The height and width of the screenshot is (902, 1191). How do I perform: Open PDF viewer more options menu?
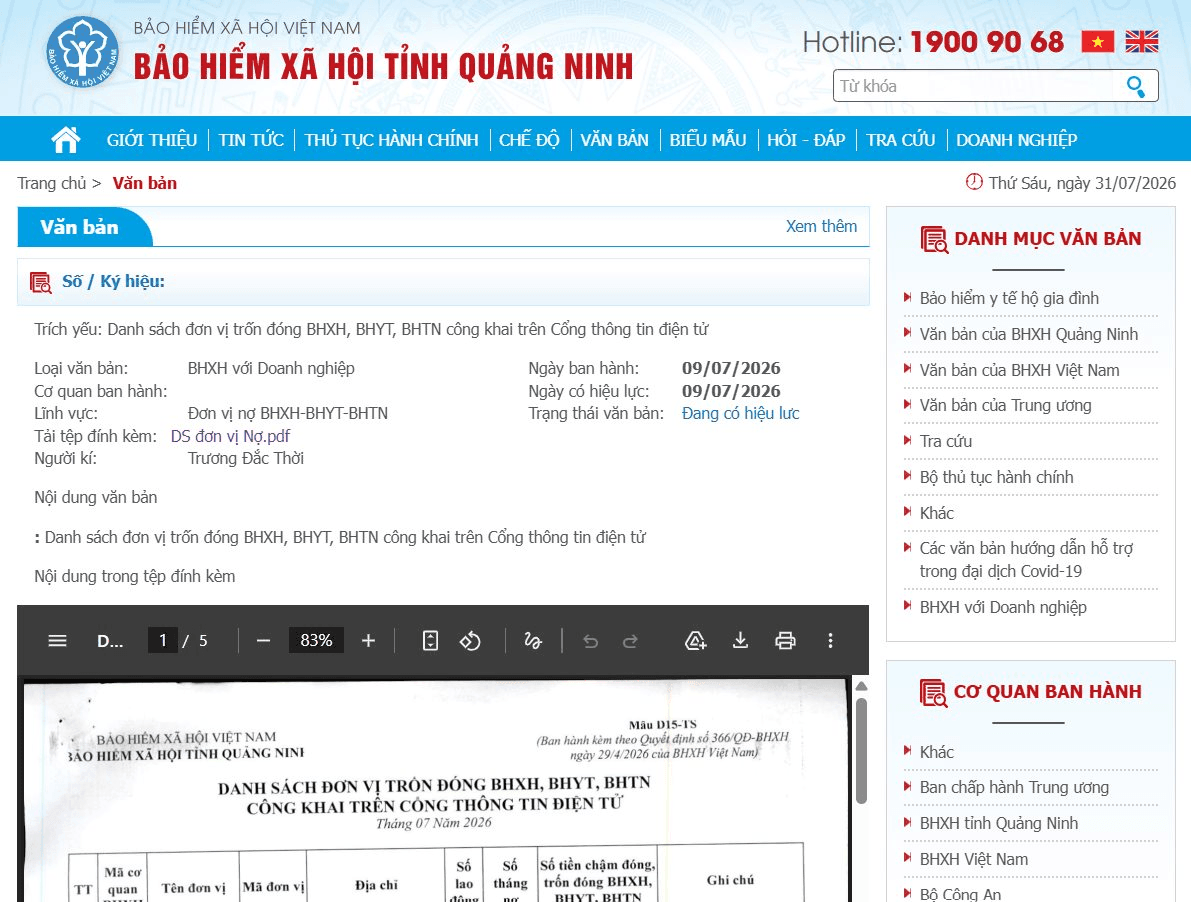830,641
